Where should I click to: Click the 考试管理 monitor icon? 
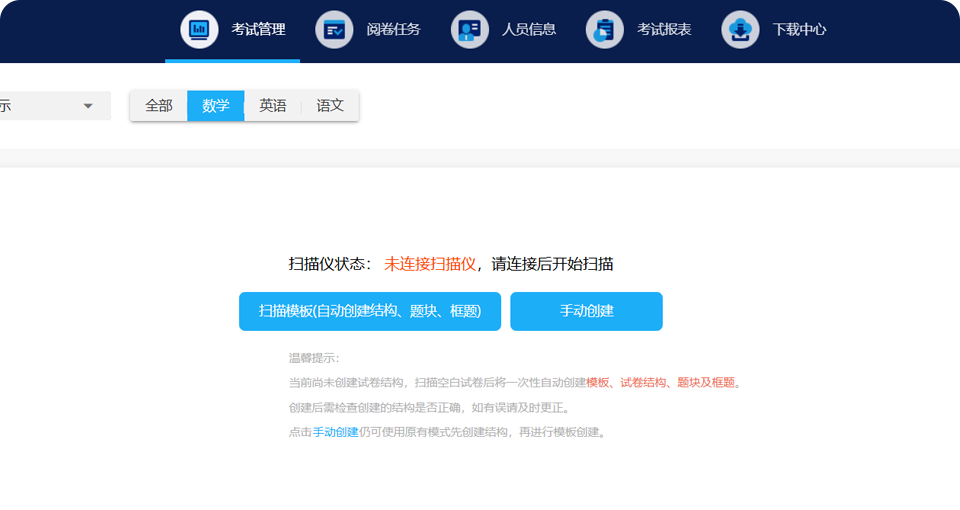[x=199, y=29]
